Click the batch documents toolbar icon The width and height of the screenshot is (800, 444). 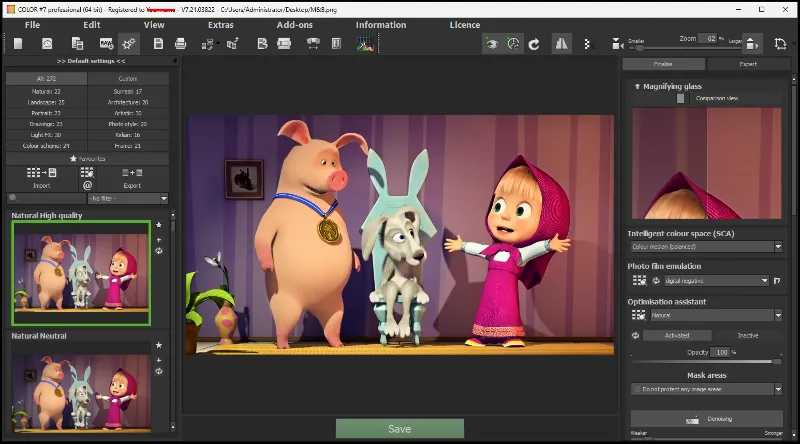click(x=77, y=44)
